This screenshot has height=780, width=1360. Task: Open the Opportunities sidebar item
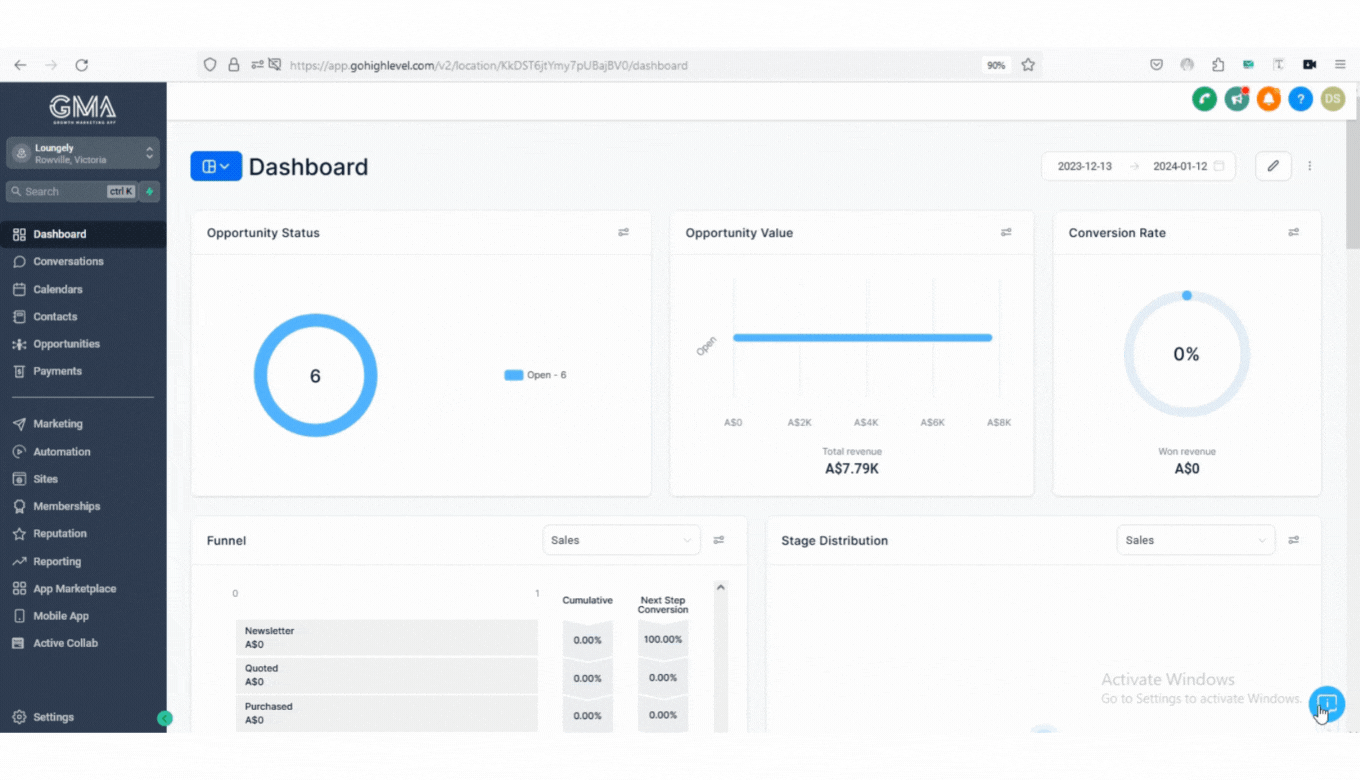click(x=66, y=344)
